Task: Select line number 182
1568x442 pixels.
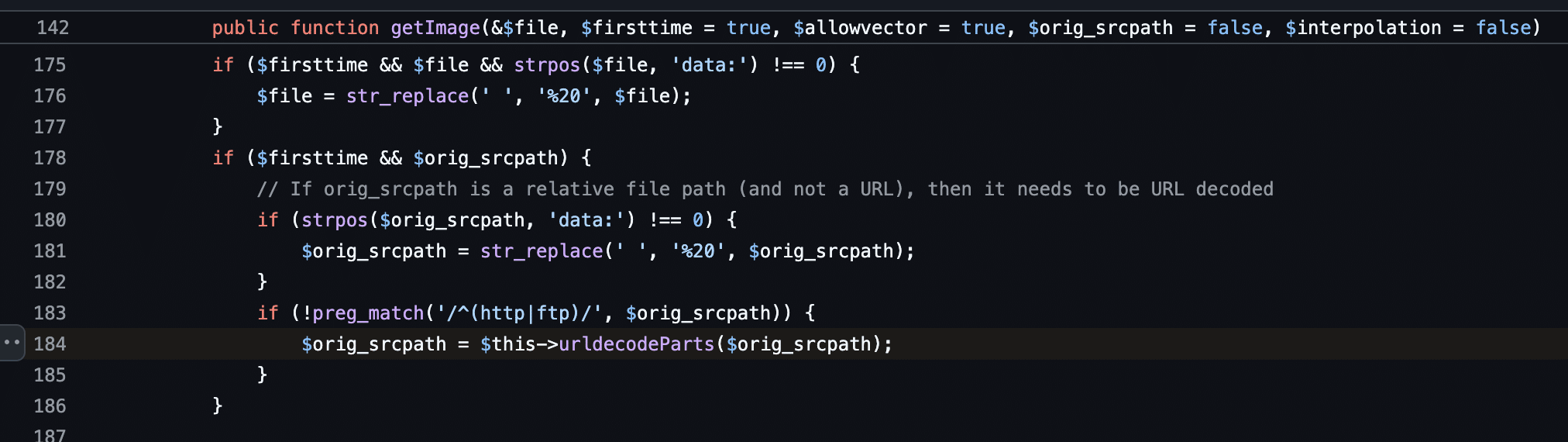Action: coord(50,282)
